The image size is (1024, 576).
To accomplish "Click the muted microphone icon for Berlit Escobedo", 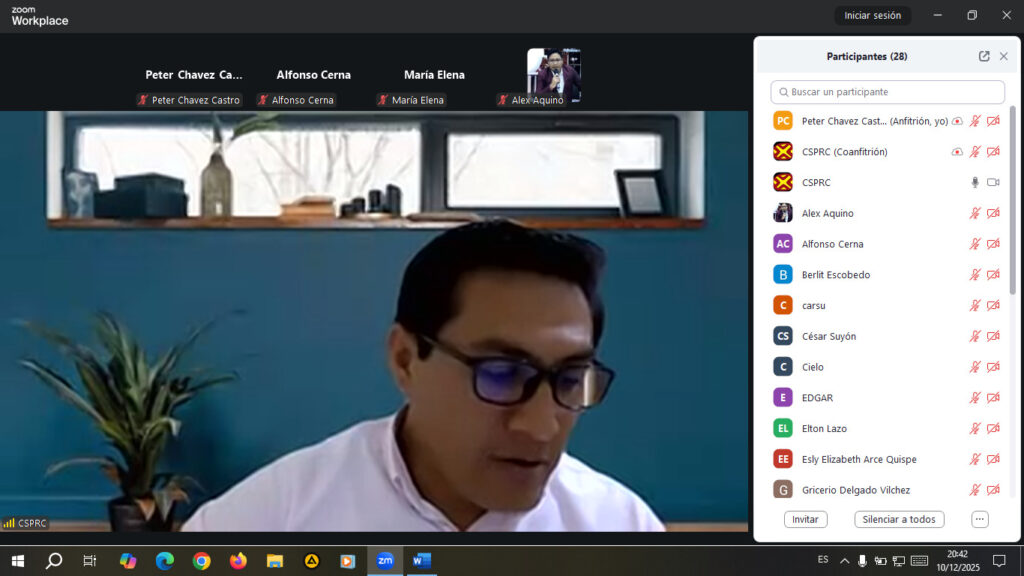I will click(975, 275).
